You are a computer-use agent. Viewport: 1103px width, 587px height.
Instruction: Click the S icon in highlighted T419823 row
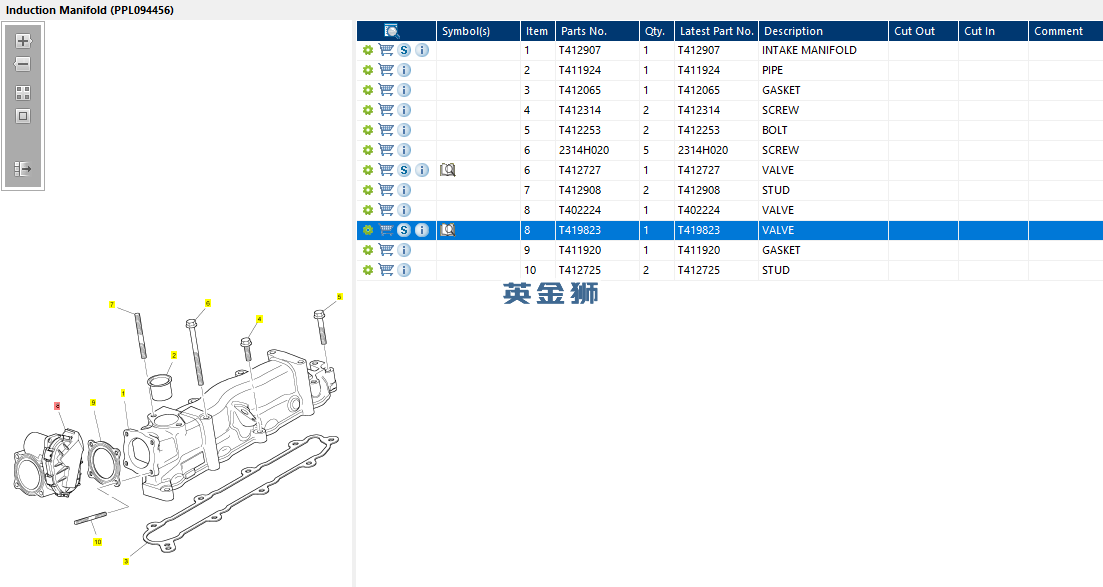click(404, 230)
